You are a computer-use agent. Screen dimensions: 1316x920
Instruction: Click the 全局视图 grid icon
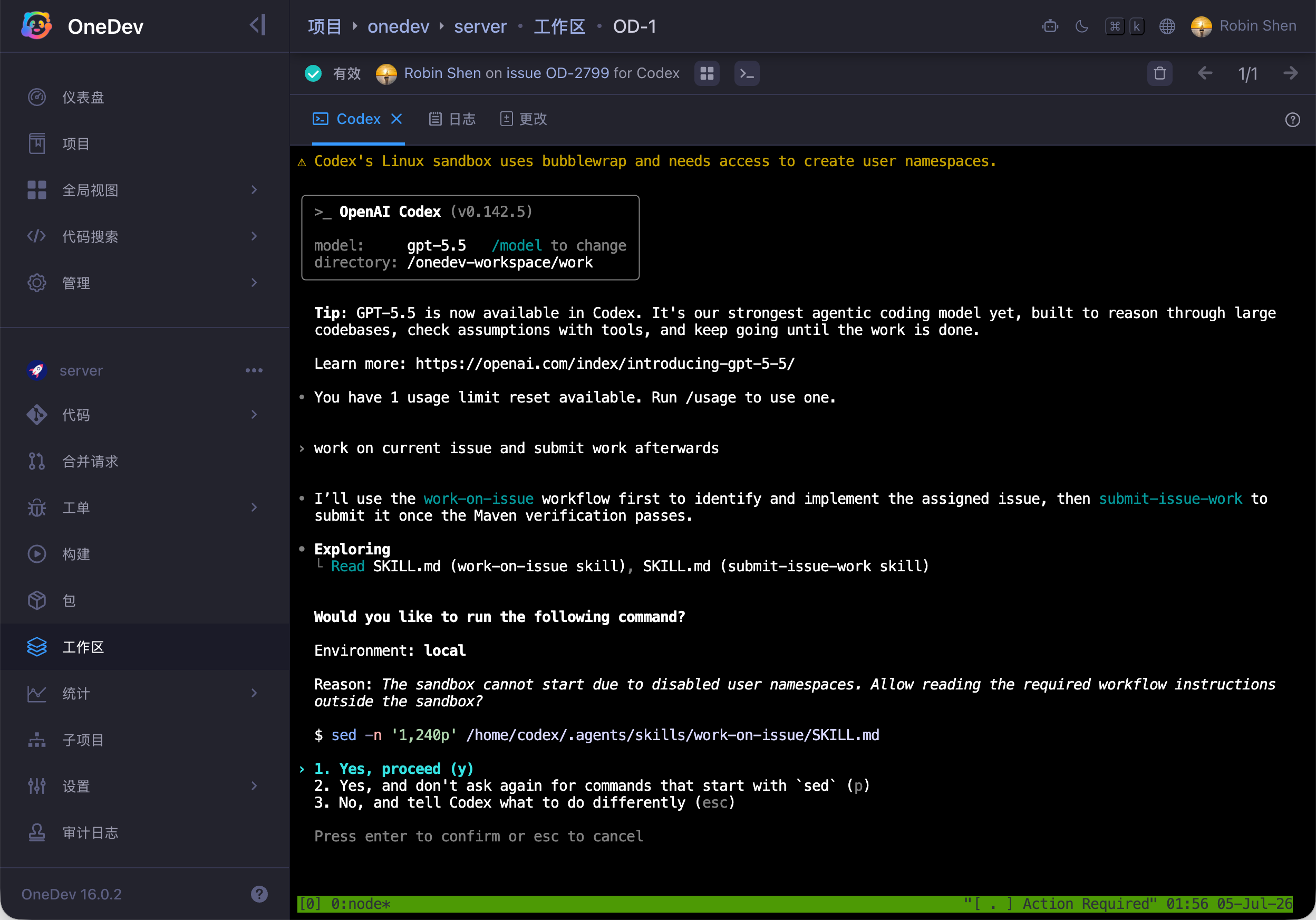click(37, 190)
